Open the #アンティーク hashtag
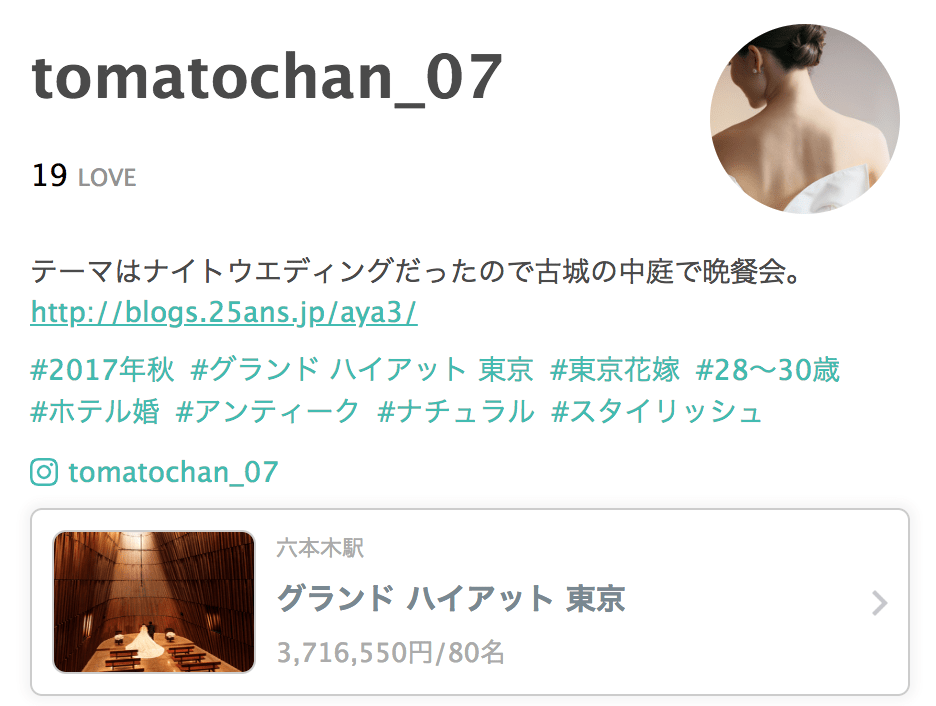This screenshot has width=936, height=706. tap(268, 411)
